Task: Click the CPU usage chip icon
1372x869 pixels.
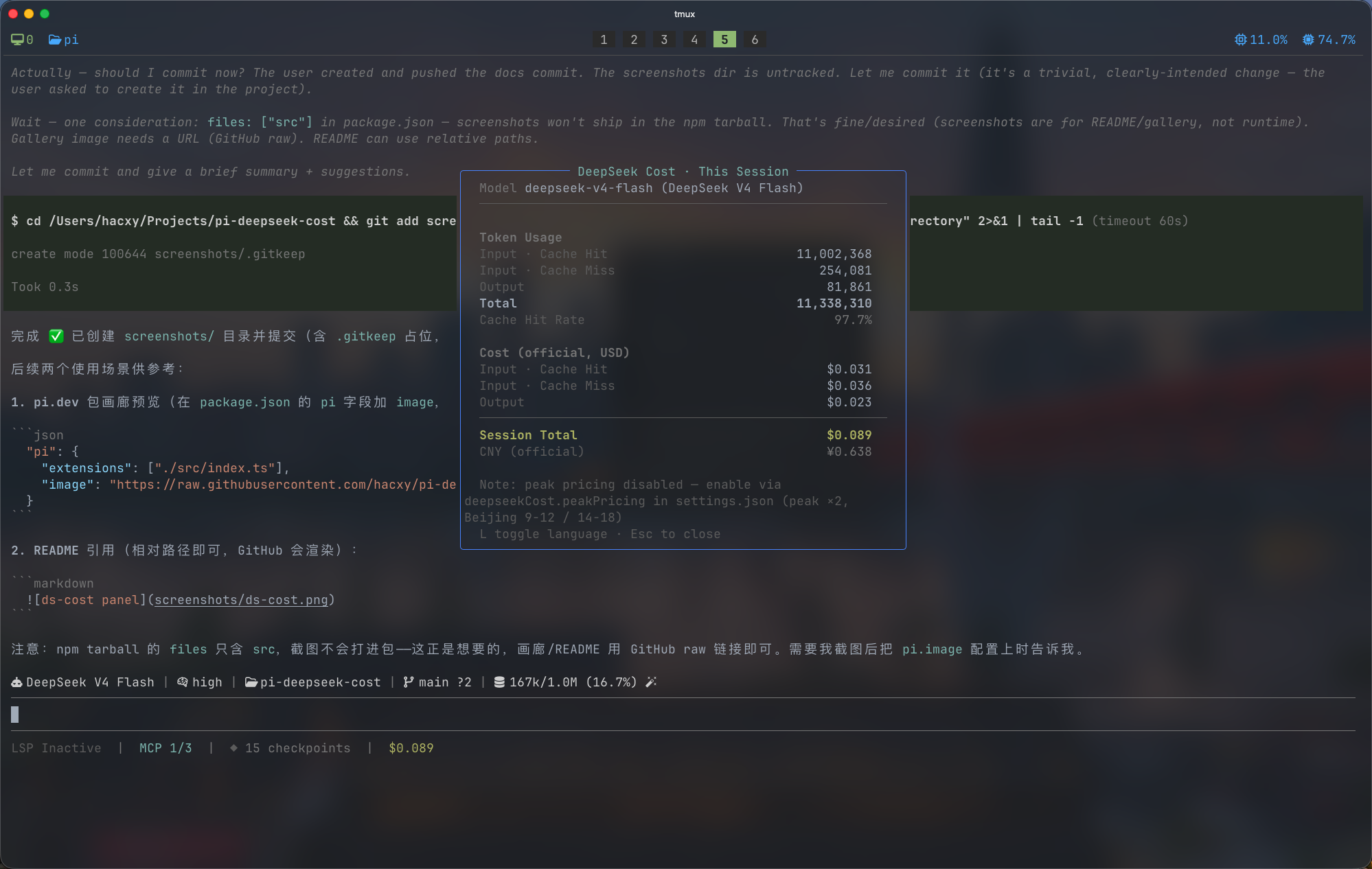Action: tap(1240, 40)
